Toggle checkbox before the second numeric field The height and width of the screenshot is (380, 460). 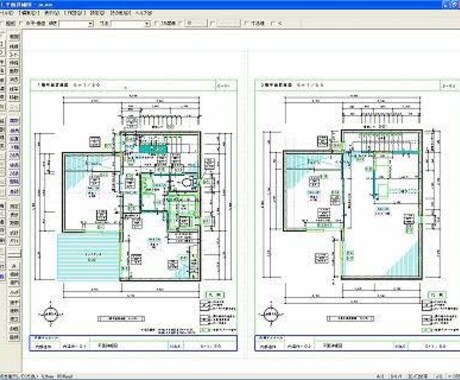(x=214, y=23)
